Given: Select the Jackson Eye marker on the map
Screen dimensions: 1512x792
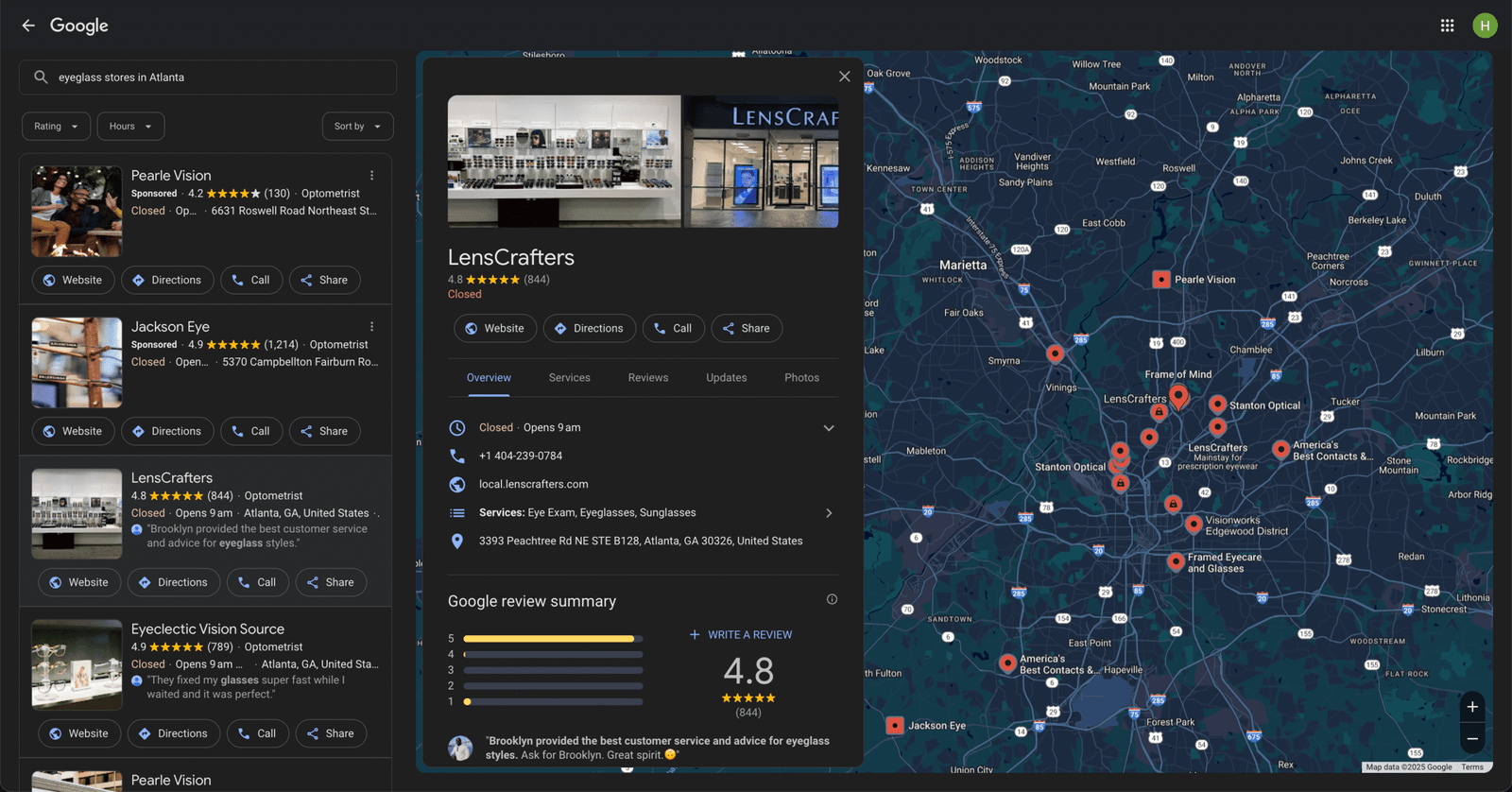Looking at the screenshot, I should tap(894, 725).
